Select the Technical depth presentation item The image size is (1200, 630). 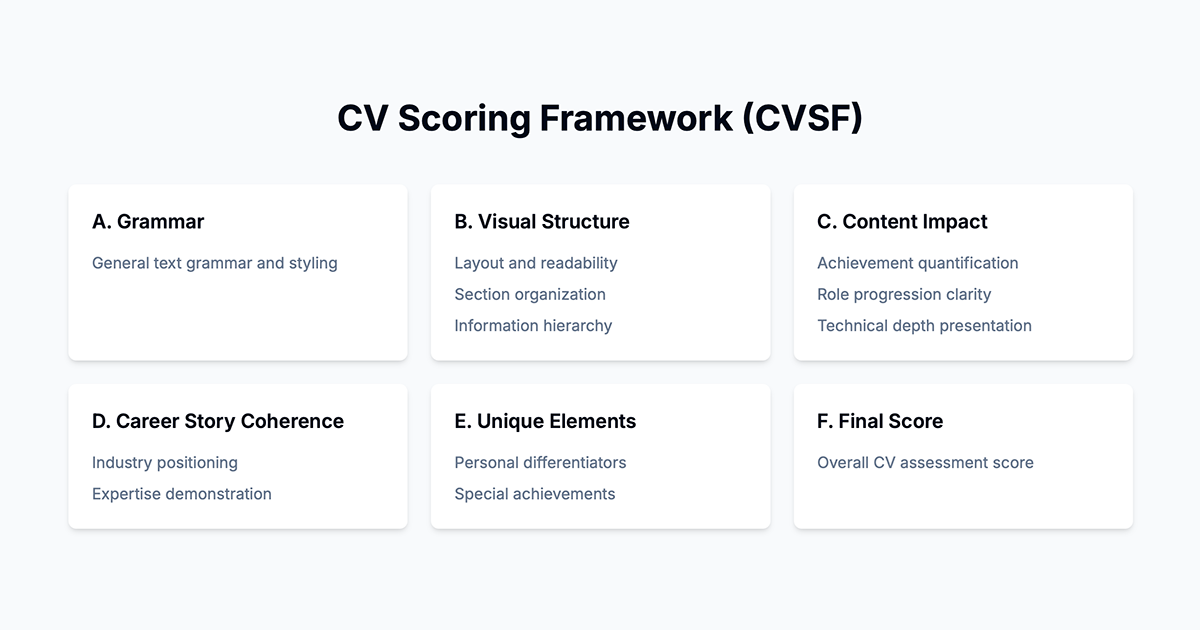(x=924, y=325)
